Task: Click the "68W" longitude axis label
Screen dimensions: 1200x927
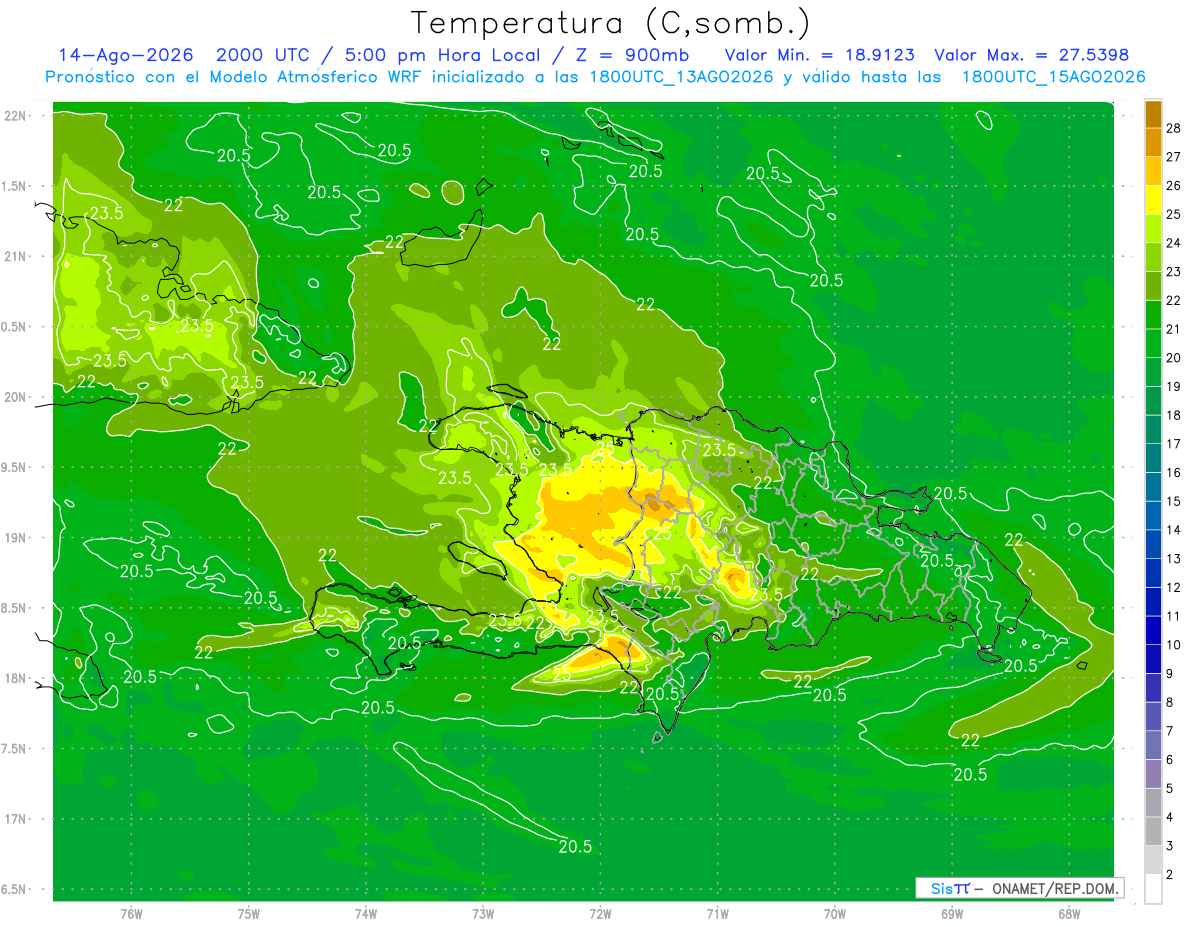Action: [x=1069, y=913]
